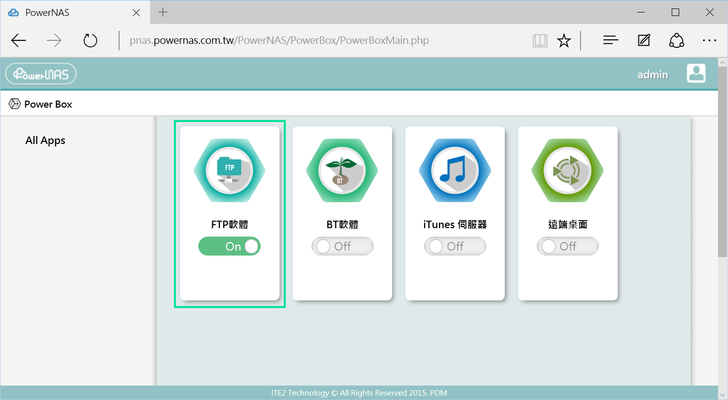Screen dimensions: 728x400
Task: Open the admin user profile icon
Action: click(696, 74)
